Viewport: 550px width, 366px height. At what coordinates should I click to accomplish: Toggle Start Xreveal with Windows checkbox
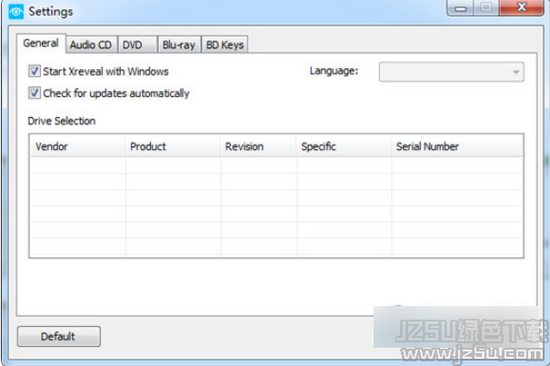point(34,71)
